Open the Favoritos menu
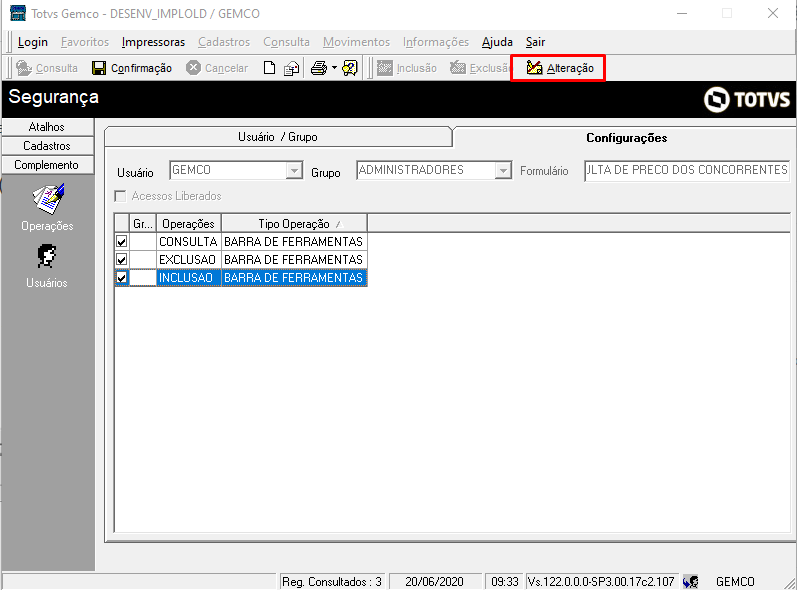The height and width of the screenshot is (590, 797). tap(85, 42)
